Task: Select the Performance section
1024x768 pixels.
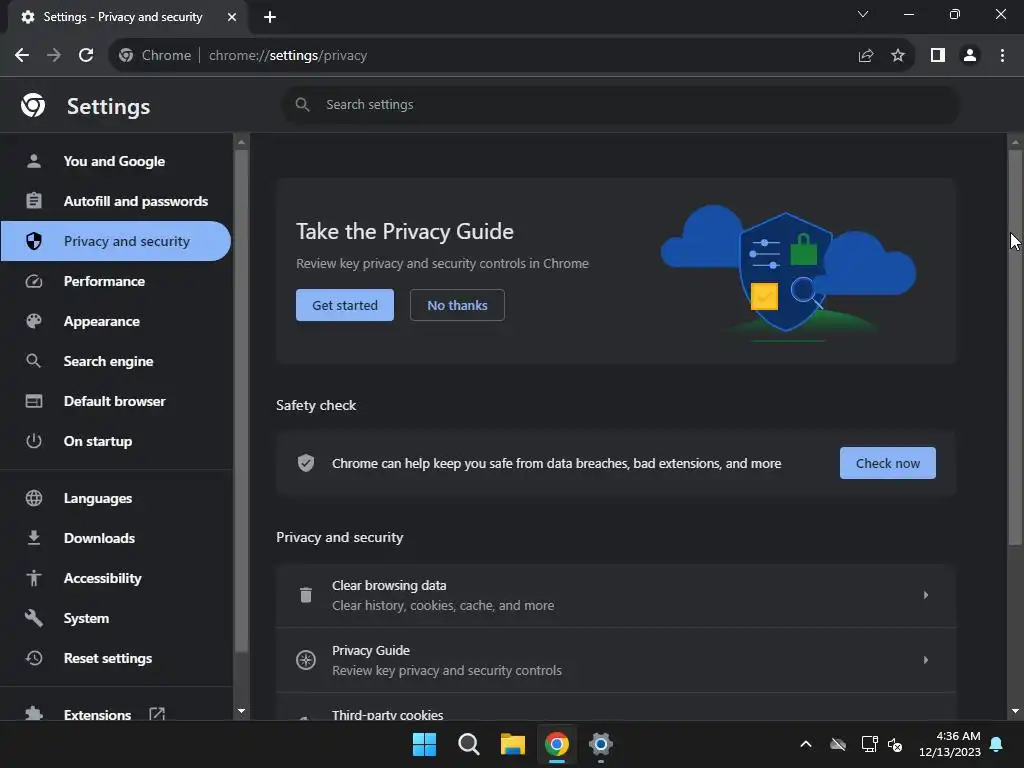Action: [x=116, y=281]
